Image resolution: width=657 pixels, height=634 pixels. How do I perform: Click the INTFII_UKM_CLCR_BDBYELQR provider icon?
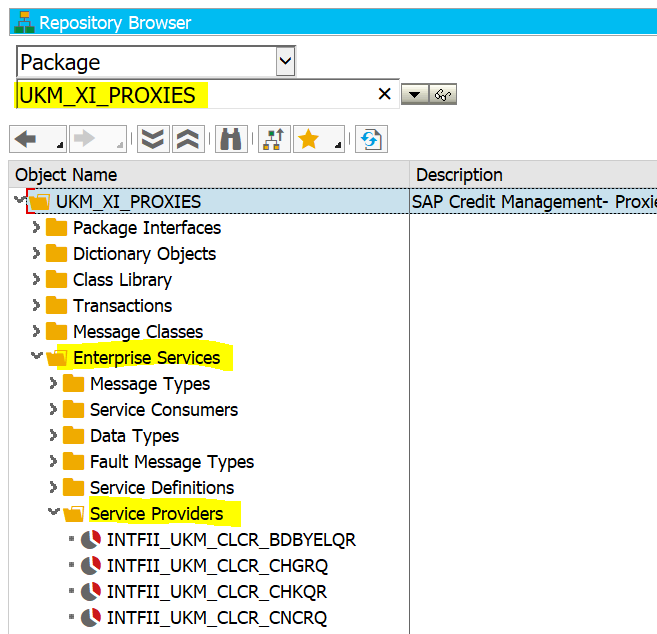(x=91, y=540)
